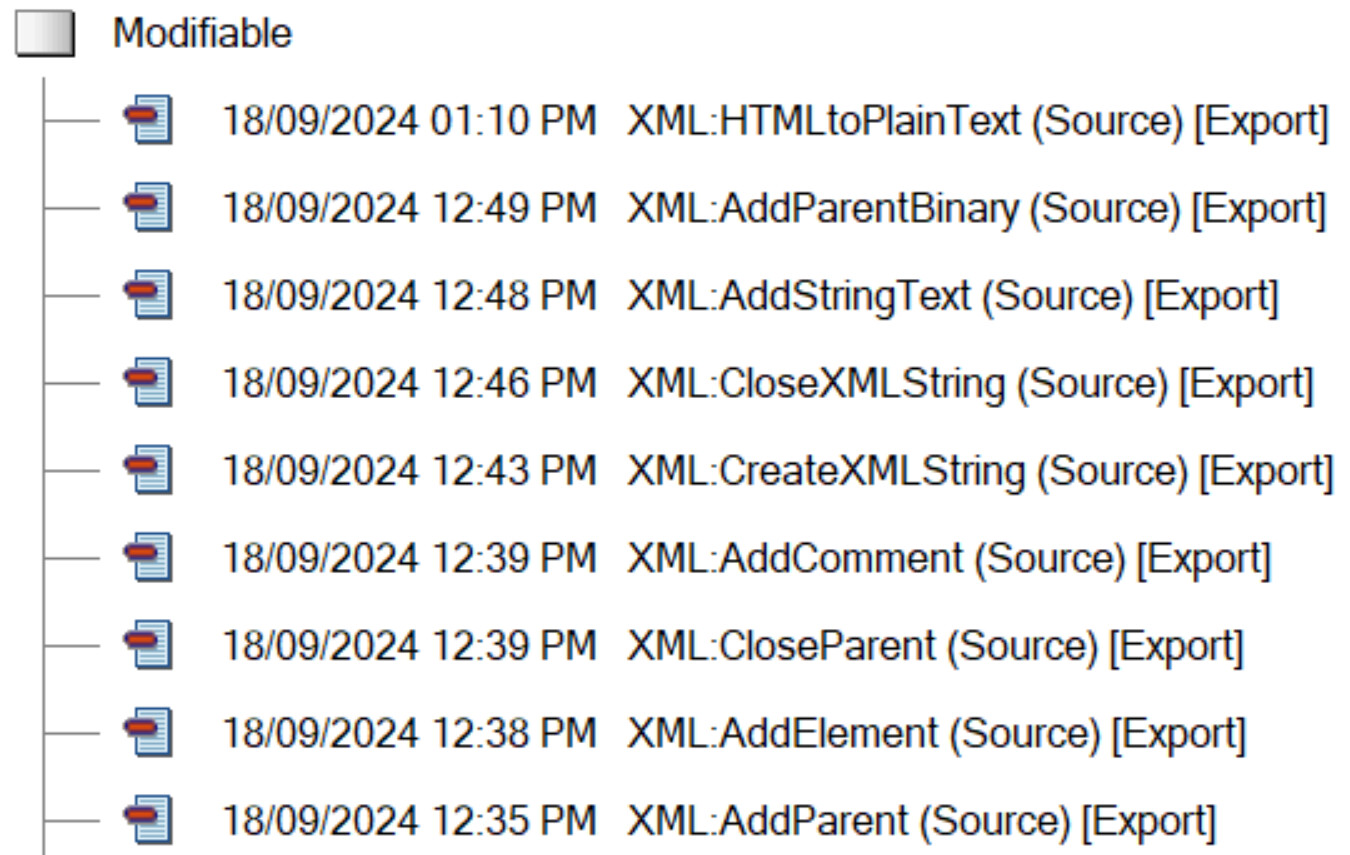Viewport: 1350px width, 855px height.
Task: Open the XML:AddStringText (Source) item
Action: 951,296
